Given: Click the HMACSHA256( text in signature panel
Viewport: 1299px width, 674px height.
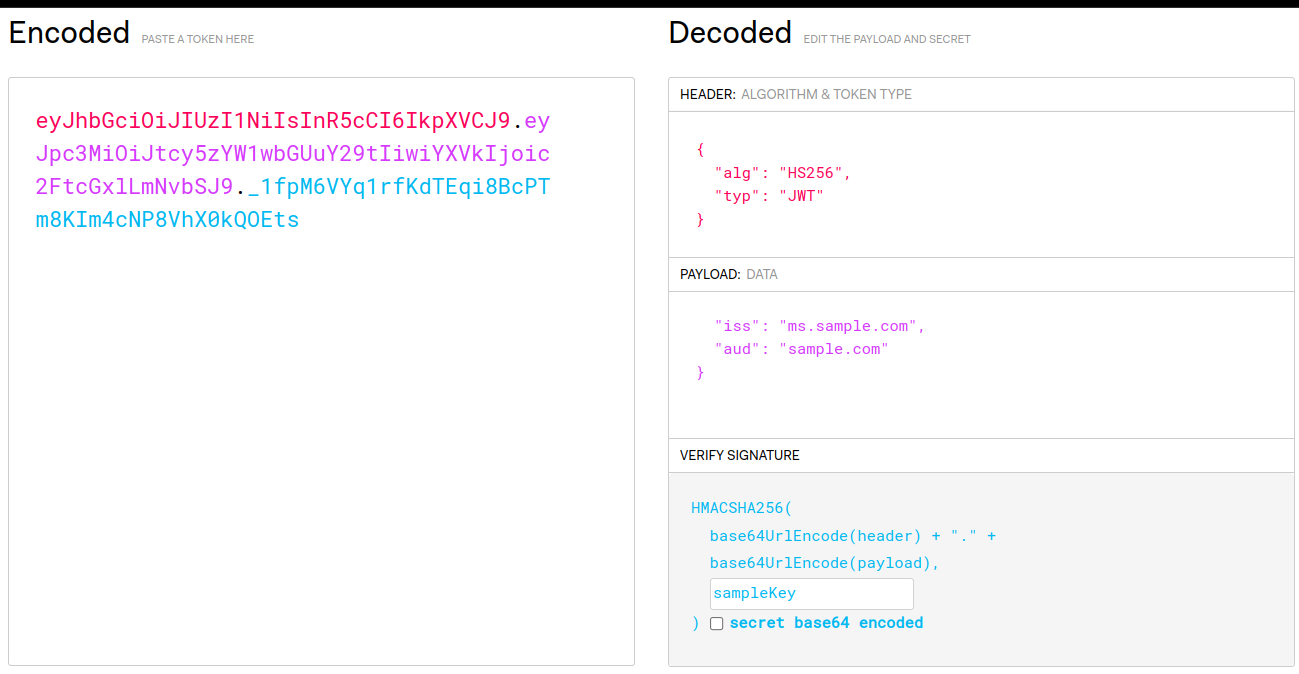Looking at the screenshot, I should 741,508.
